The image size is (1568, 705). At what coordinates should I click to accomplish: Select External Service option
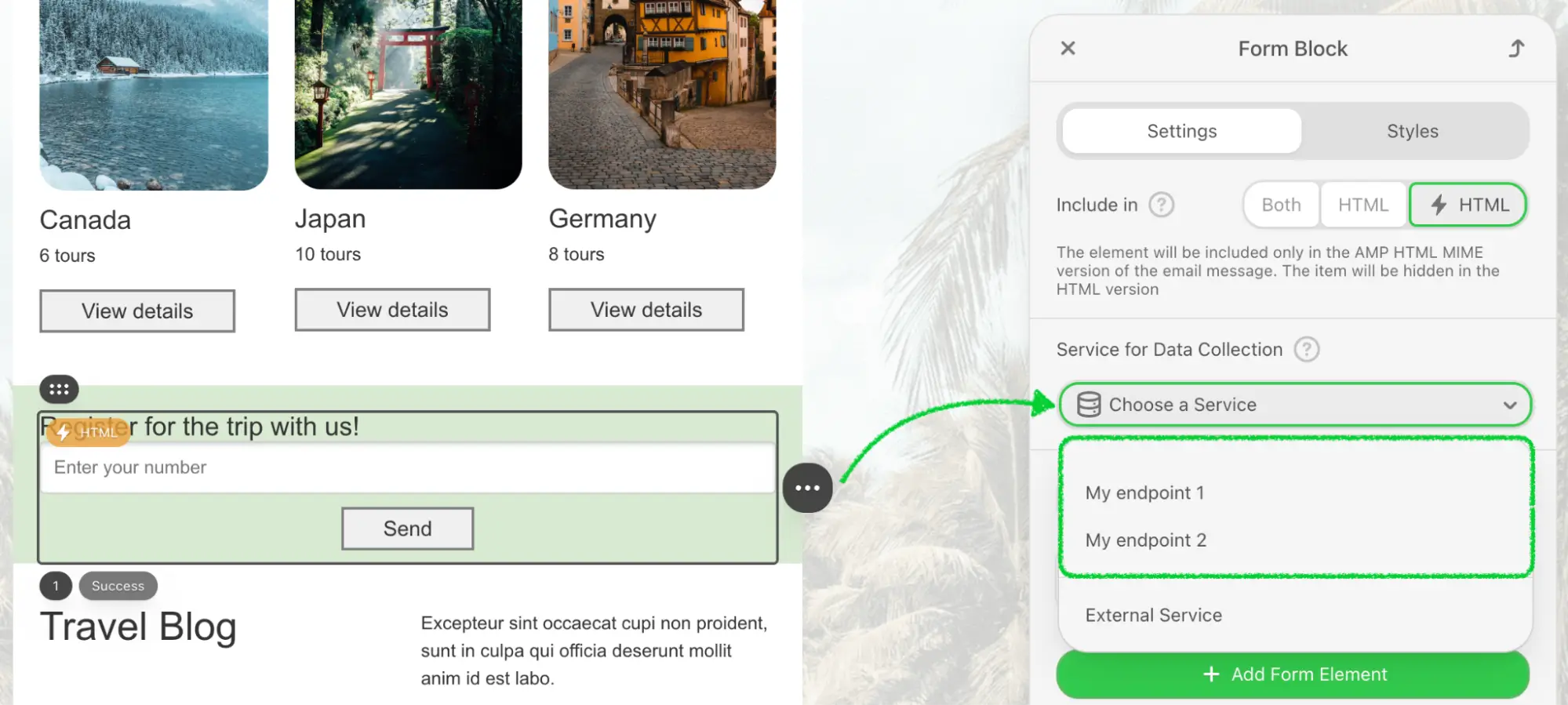click(1153, 616)
